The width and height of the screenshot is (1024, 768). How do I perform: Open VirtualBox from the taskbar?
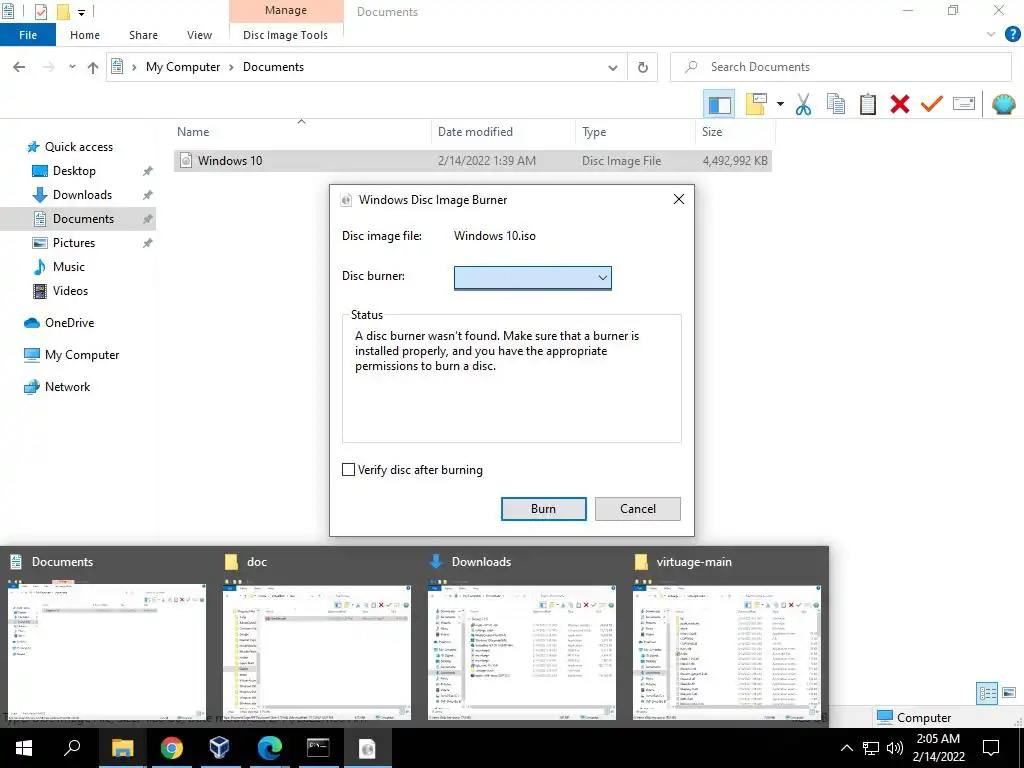point(220,748)
